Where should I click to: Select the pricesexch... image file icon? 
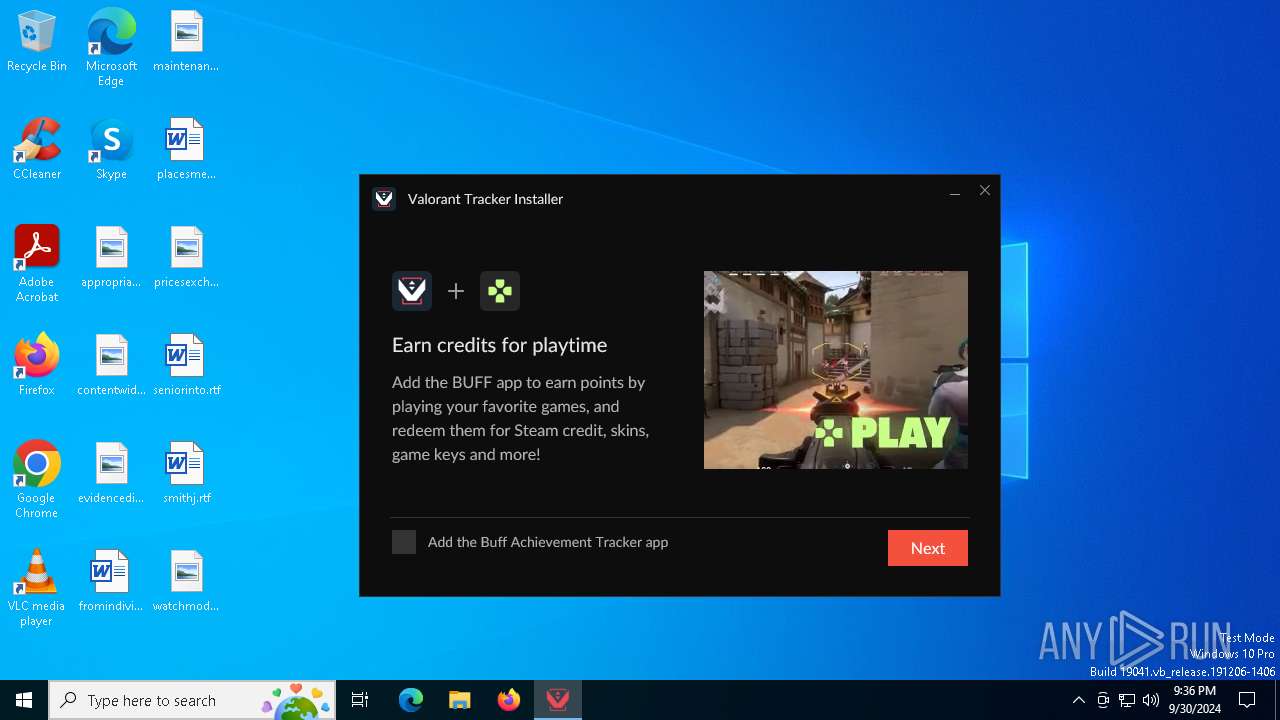(x=186, y=258)
